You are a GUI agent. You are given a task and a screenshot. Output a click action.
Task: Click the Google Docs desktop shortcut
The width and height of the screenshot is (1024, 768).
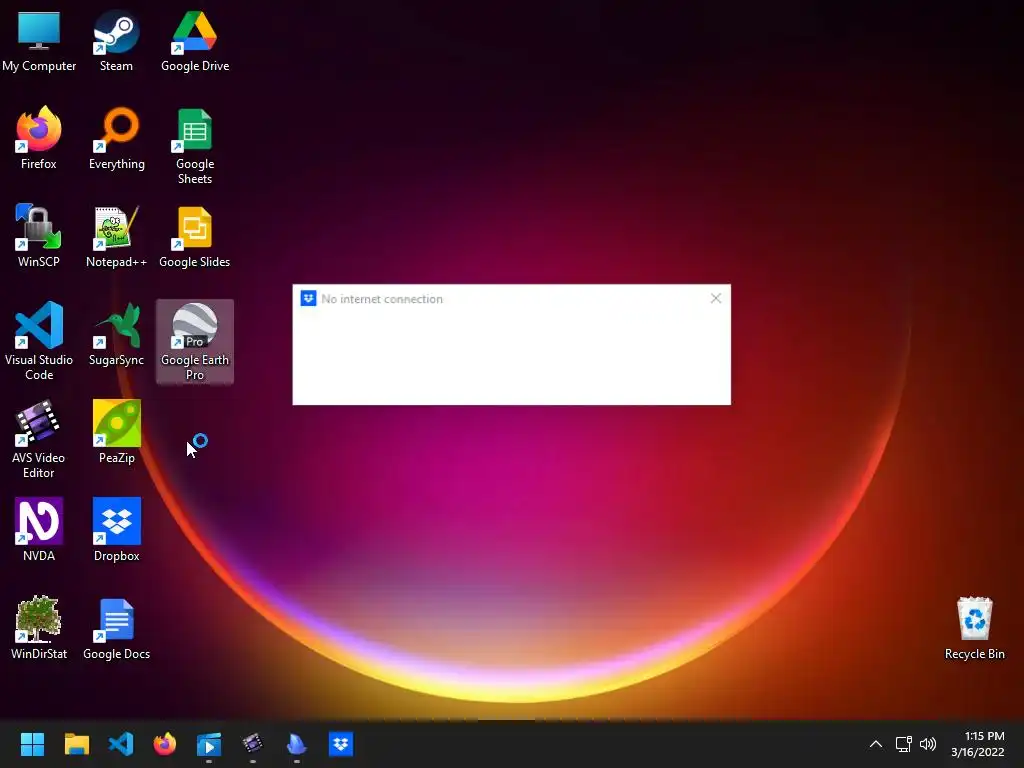pyautogui.click(x=116, y=628)
